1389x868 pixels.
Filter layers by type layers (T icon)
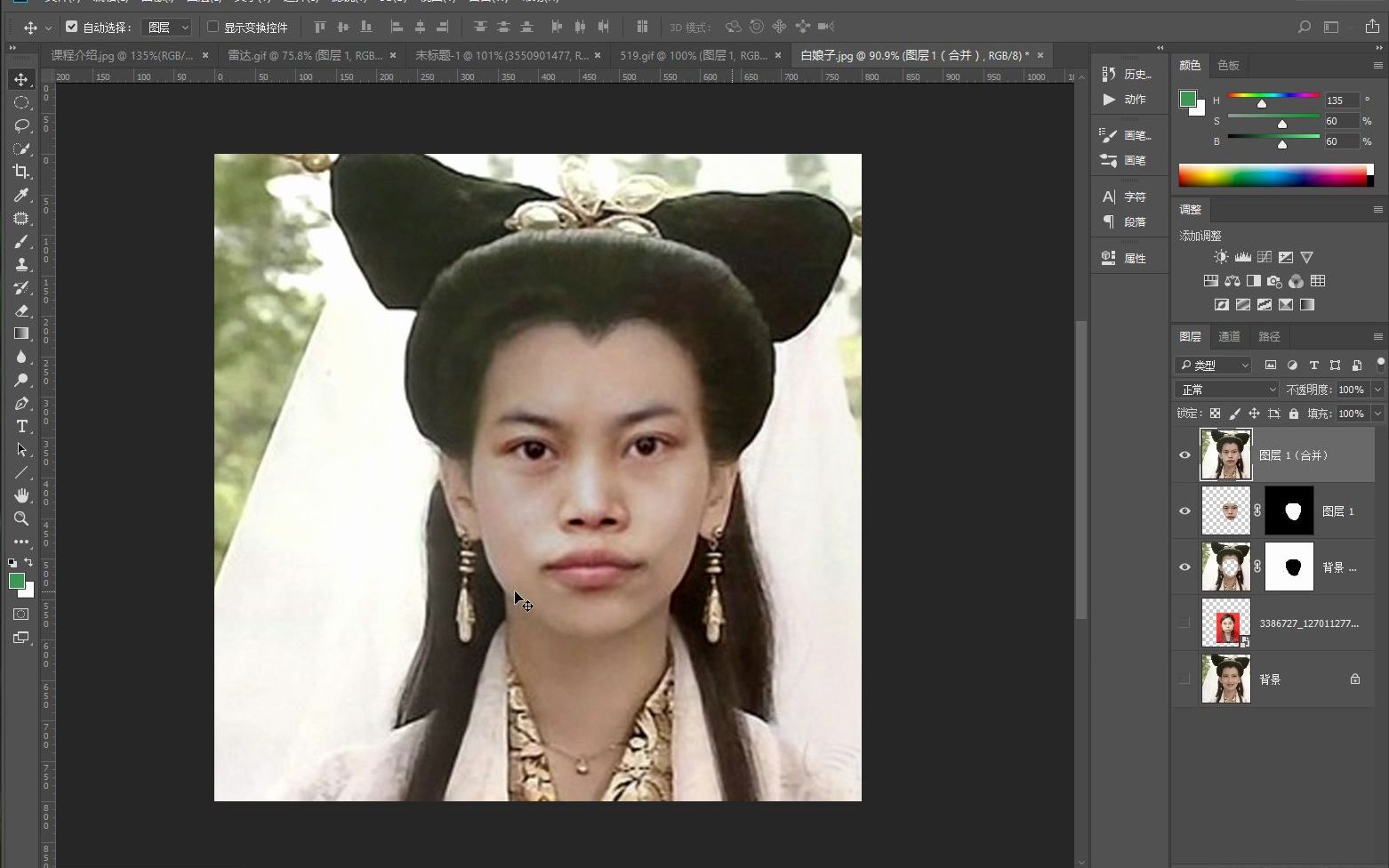point(1313,365)
